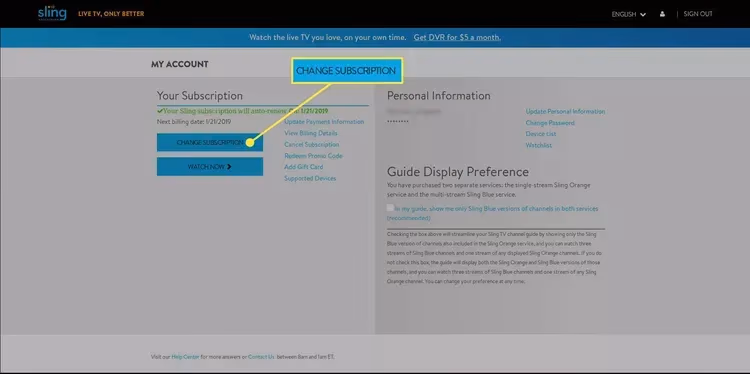Click the Contact Us link
Image resolution: width=750 pixels, height=374 pixels.
tap(261, 357)
